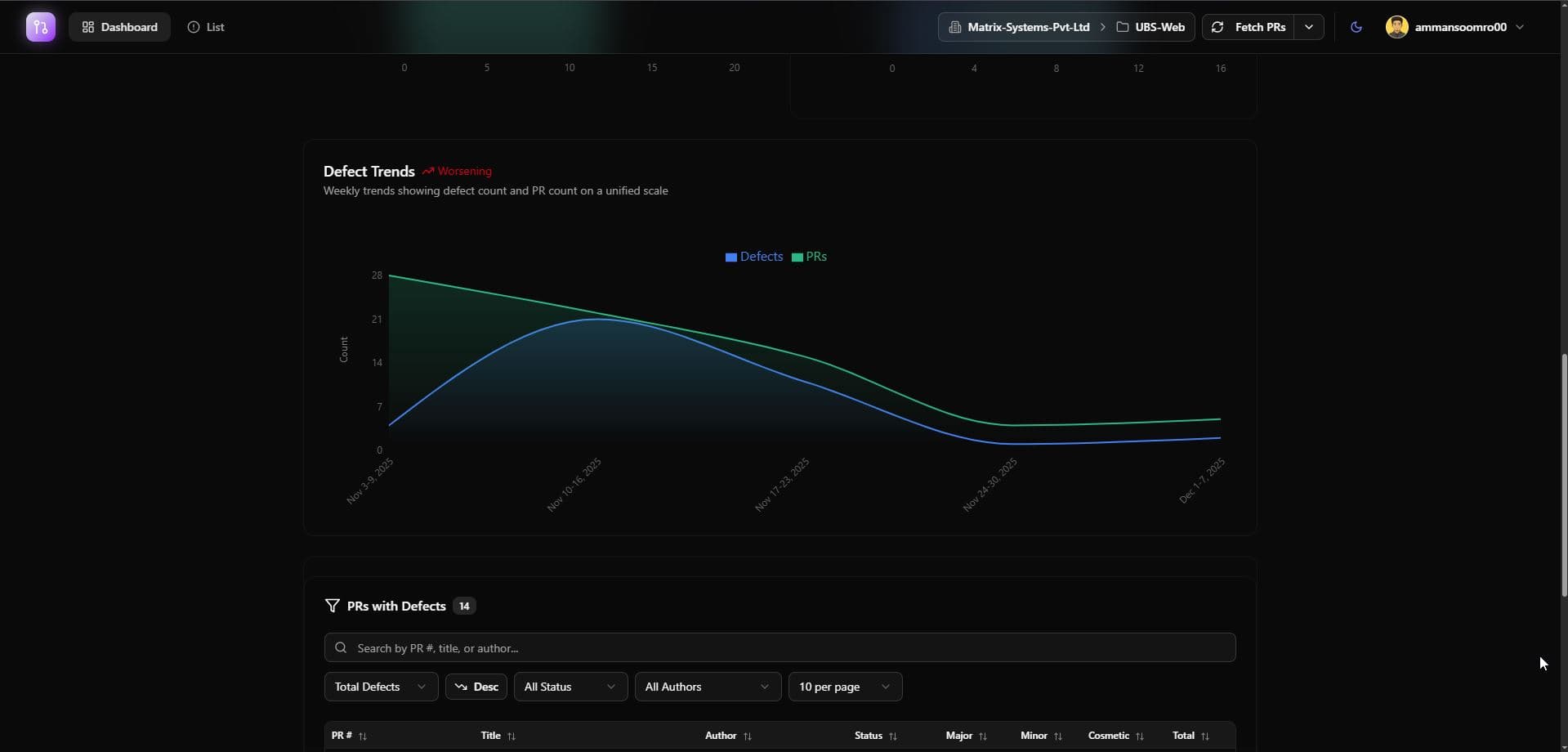Open the Dashboard tab

click(119, 27)
